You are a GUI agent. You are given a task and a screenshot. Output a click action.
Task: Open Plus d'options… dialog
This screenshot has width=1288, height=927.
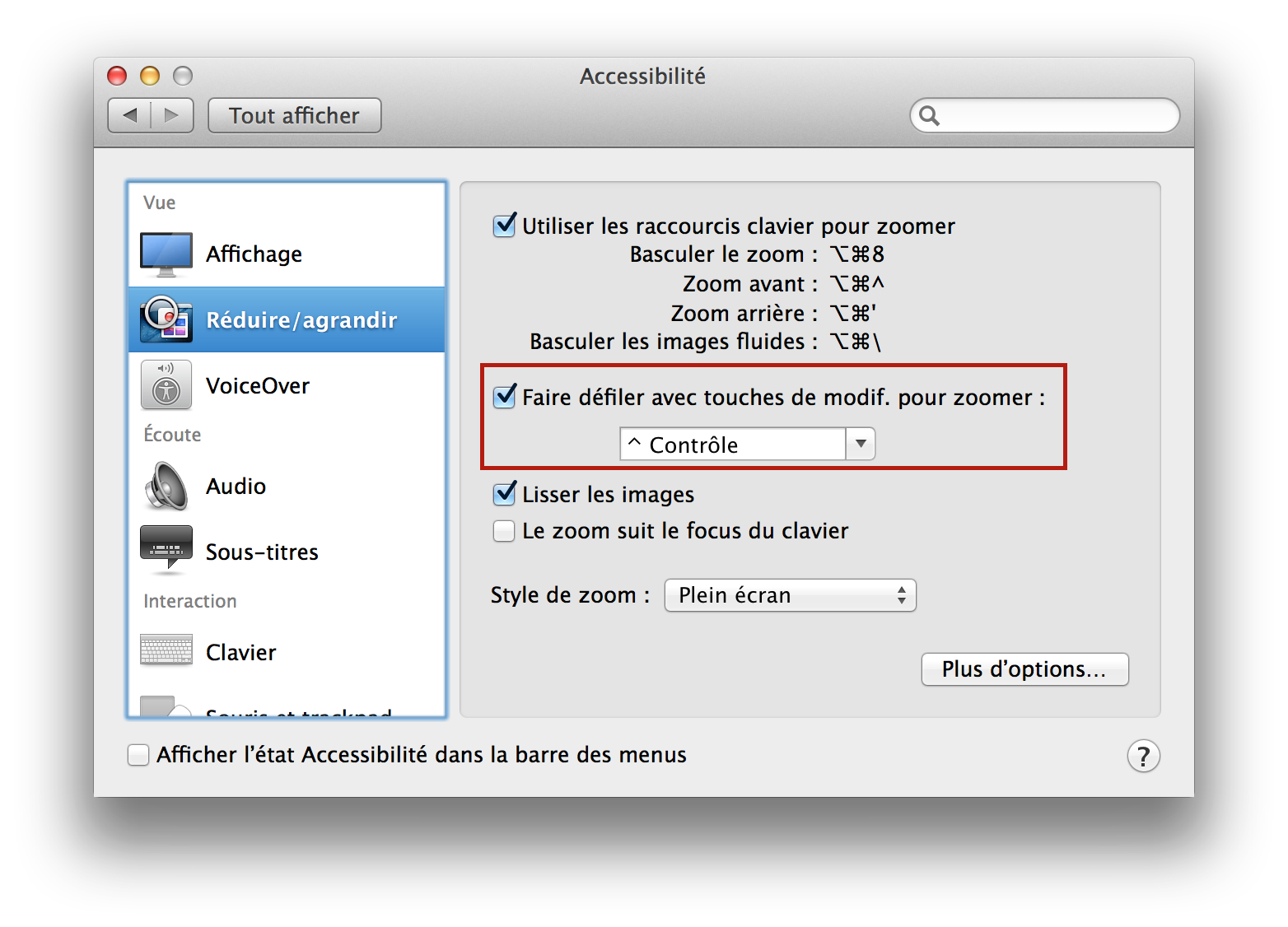1024,669
